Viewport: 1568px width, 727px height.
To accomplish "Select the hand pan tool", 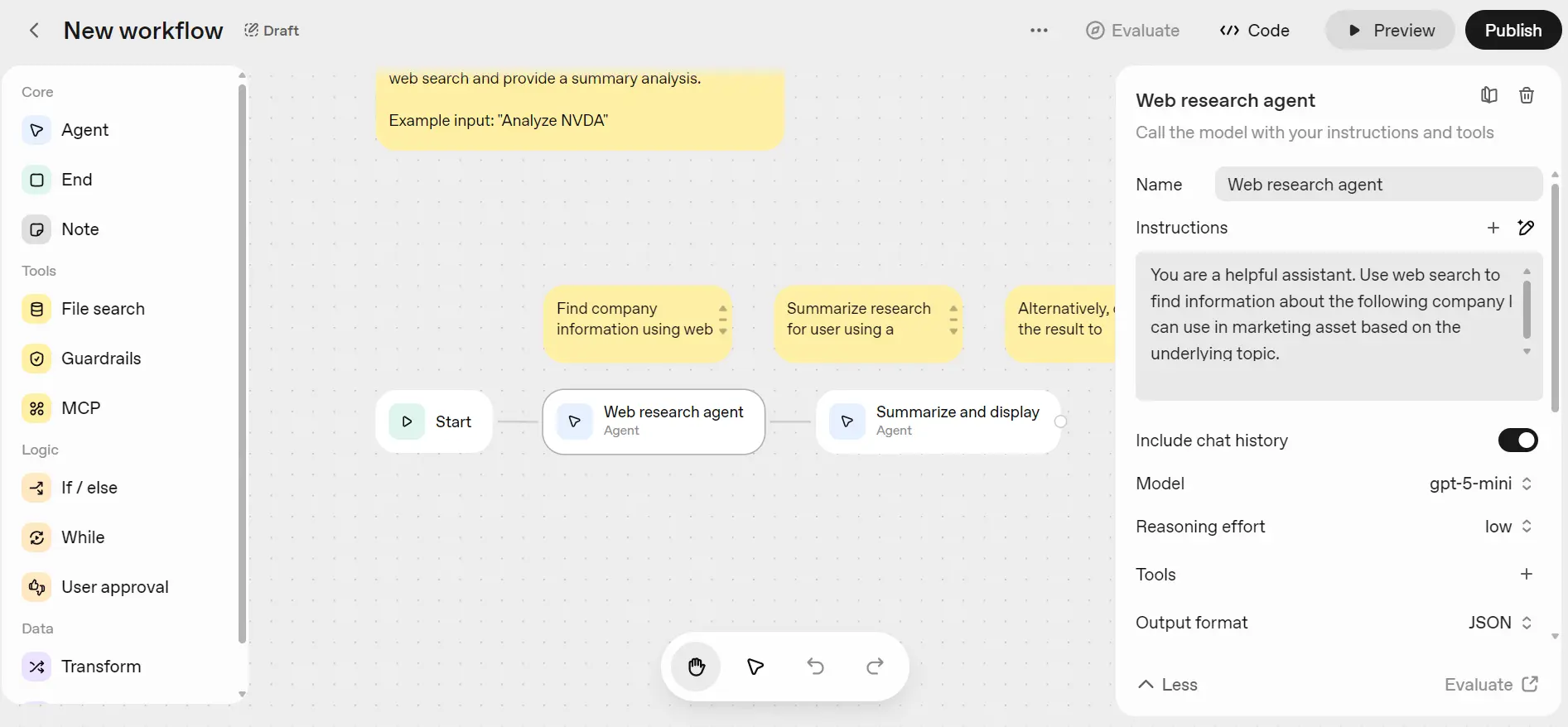I will (x=696, y=667).
